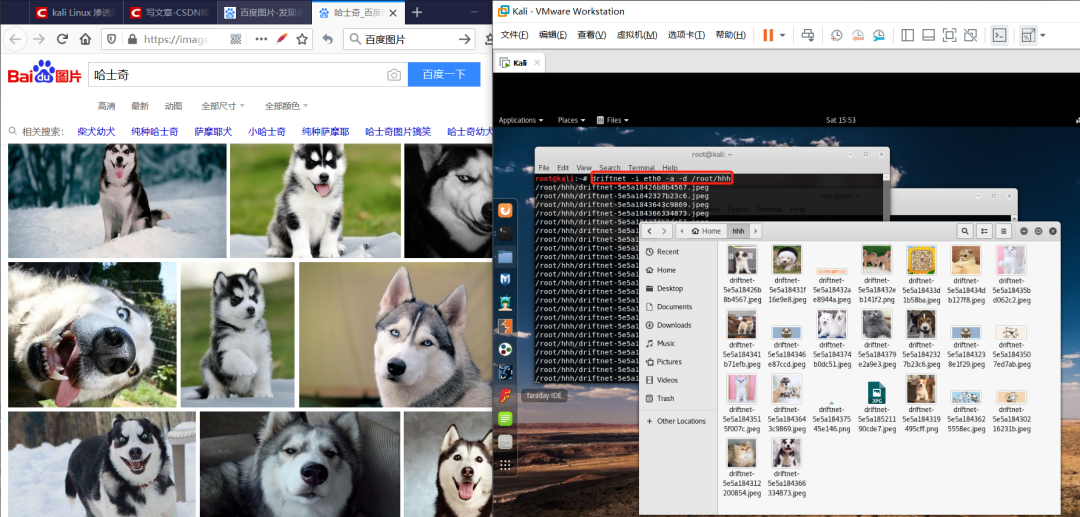Click the search icon in Files window
The width and height of the screenshot is (1080, 517).
(966, 231)
